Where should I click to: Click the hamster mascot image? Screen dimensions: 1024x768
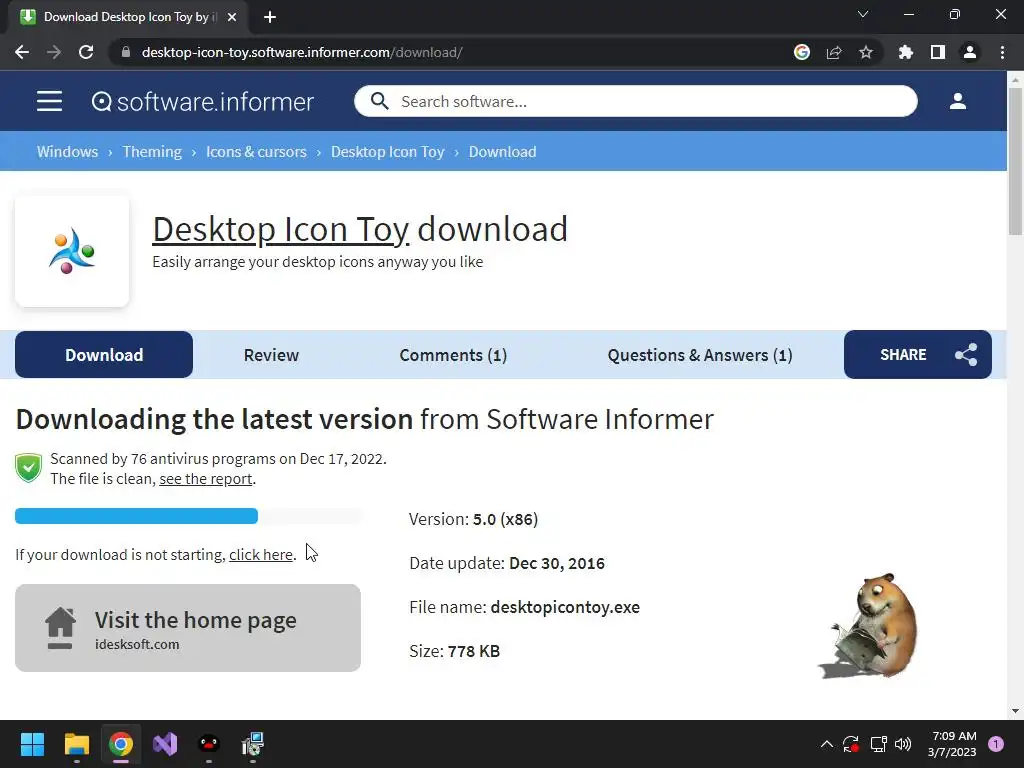[869, 626]
